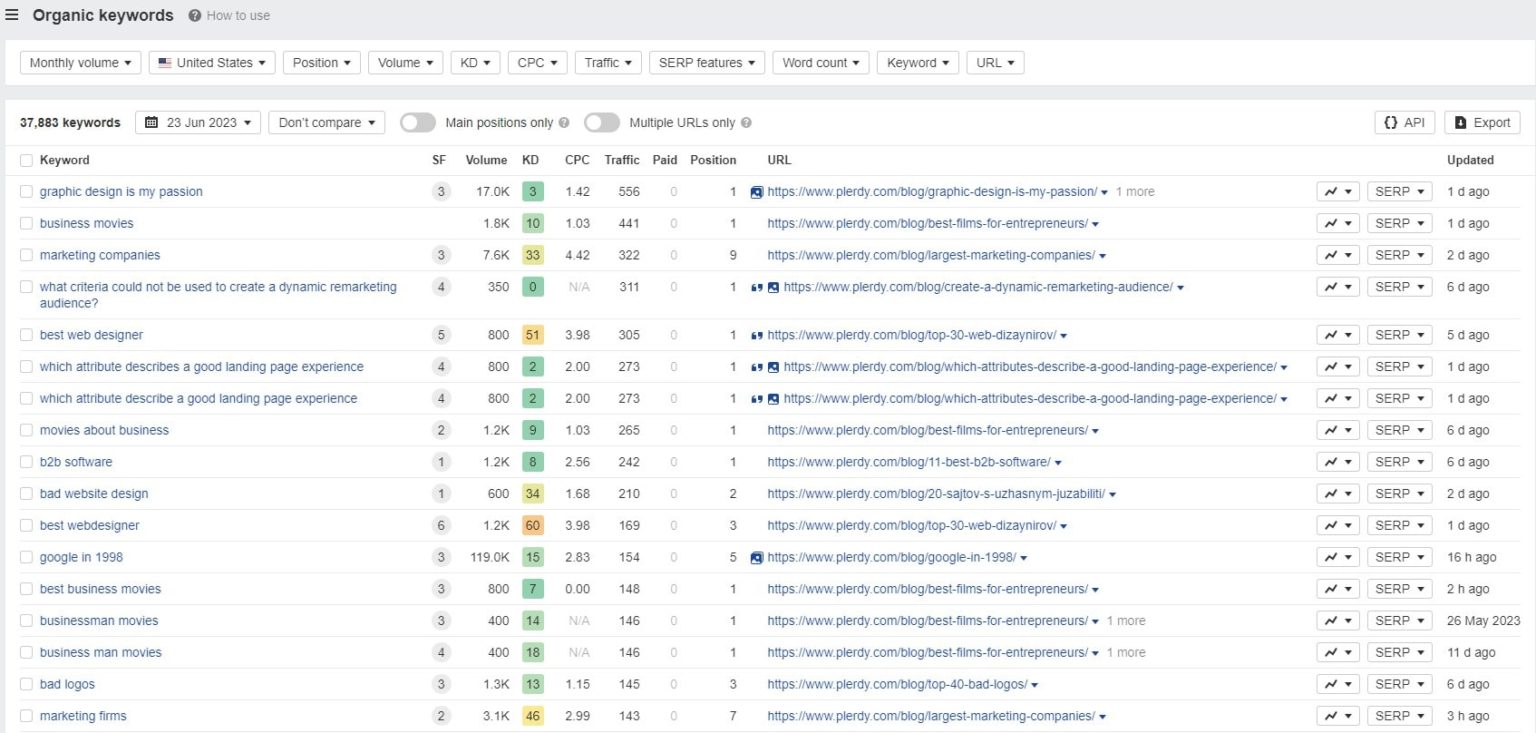Click the US flag in the country filter
The width and height of the screenshot is (1536, 733).
coord(165,62)
